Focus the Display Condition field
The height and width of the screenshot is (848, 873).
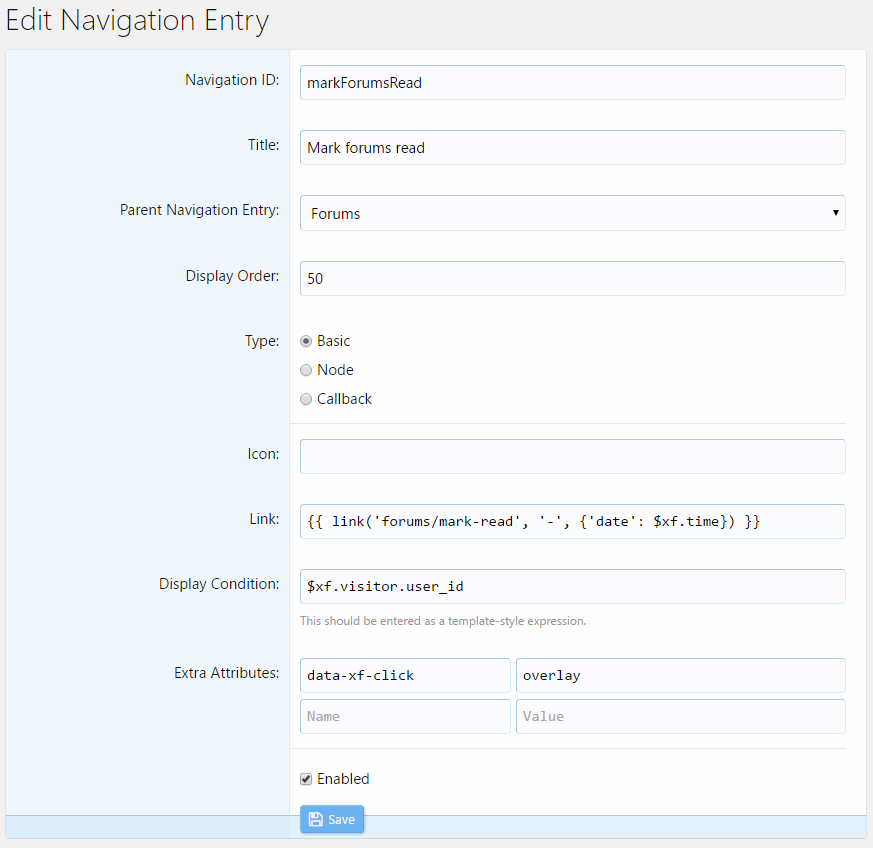click(572, 586)
